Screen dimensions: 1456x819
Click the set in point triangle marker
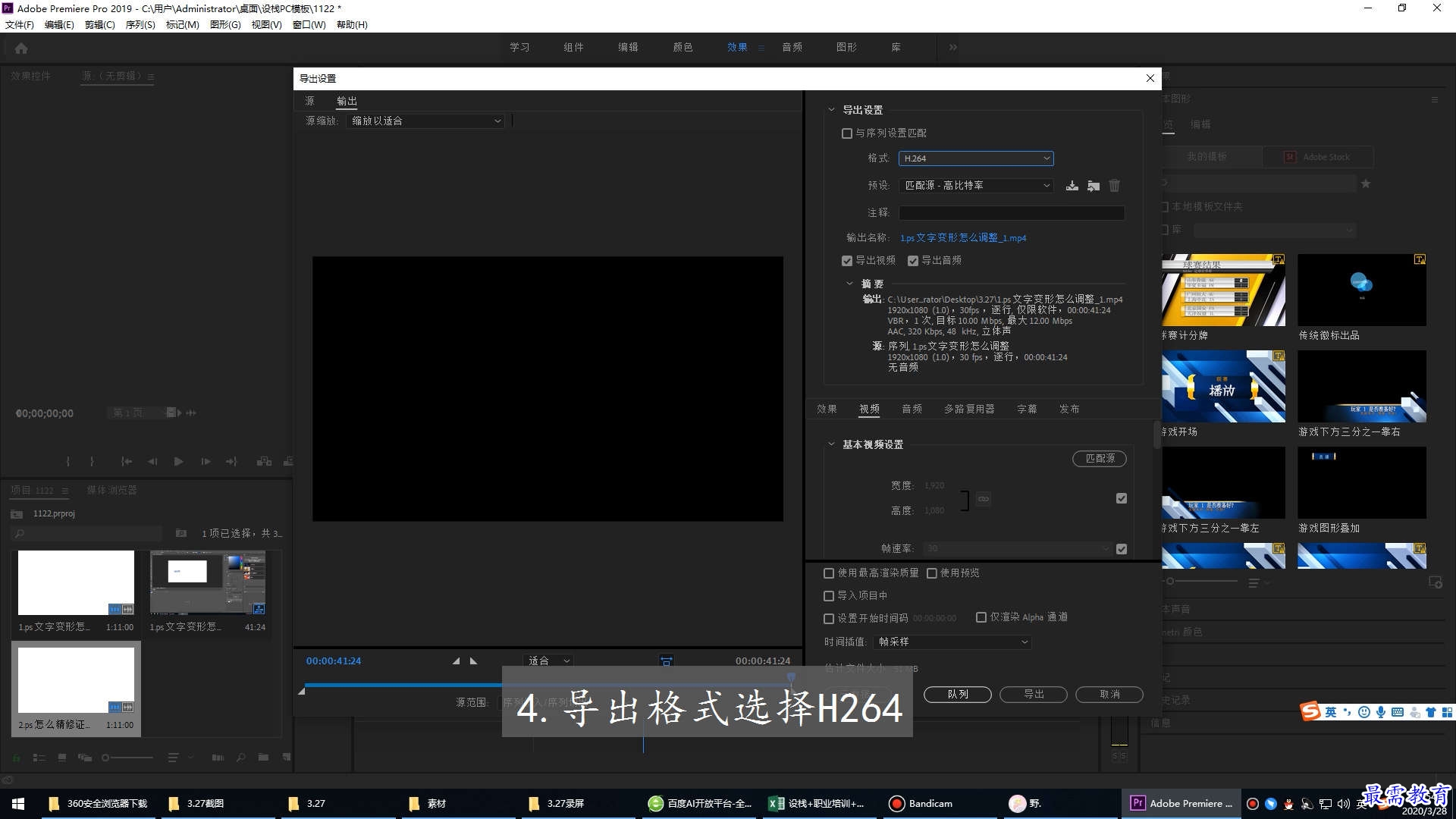pyautogui.click(x=456, y=661)
